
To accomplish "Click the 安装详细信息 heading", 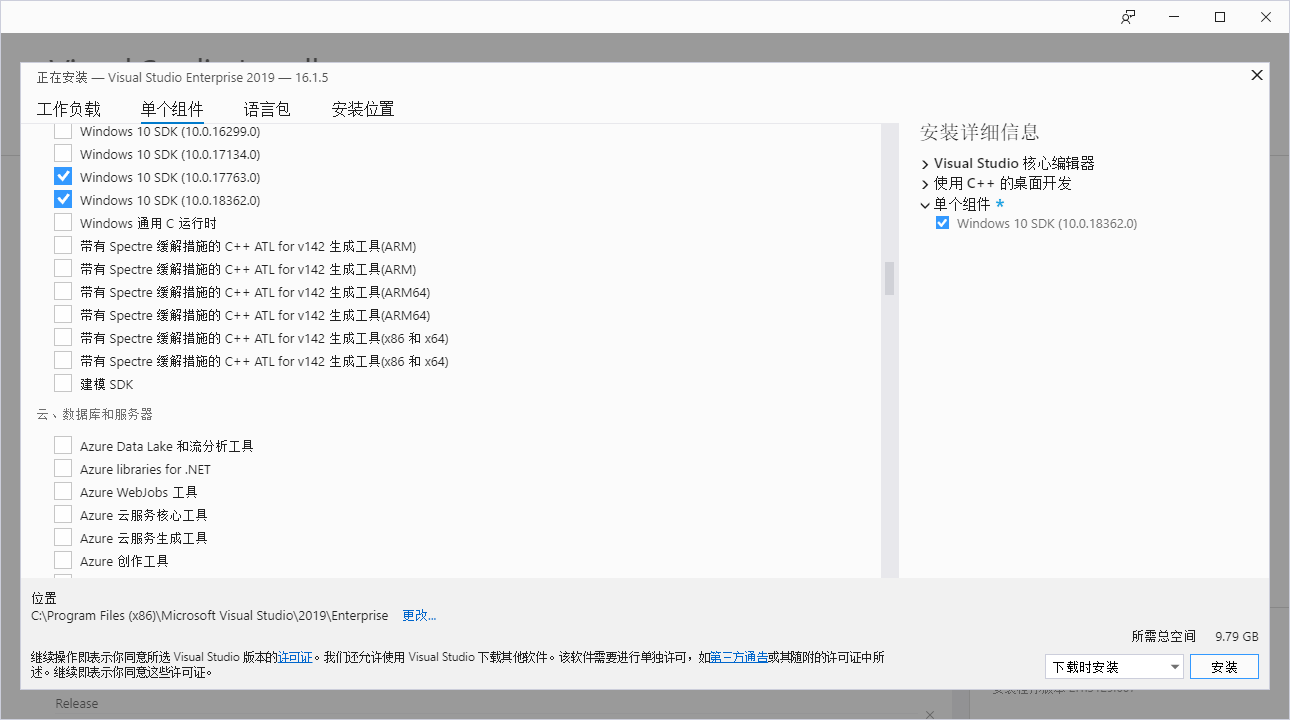I will tap(979, 132).
